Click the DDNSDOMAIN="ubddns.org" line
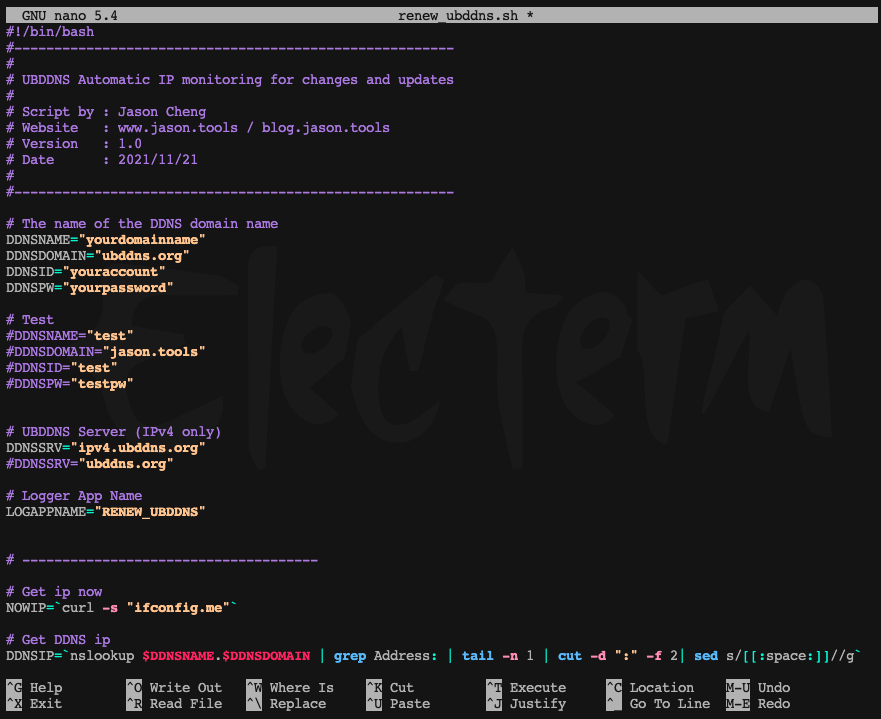The width and height of the screenshot is (881, 719). click(98, 256)
